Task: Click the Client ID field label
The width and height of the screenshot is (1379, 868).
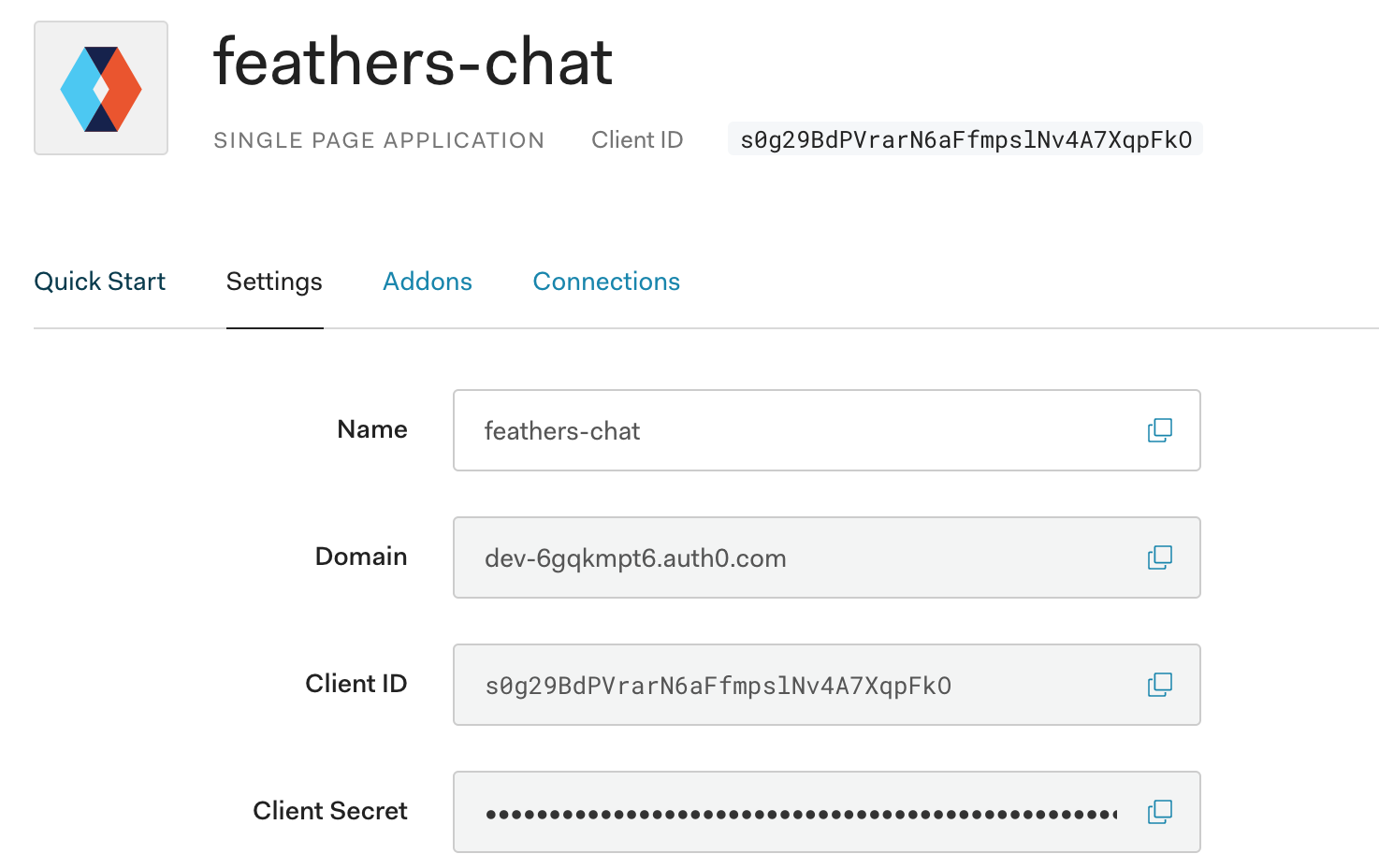Action: click(x=356, y=683)
